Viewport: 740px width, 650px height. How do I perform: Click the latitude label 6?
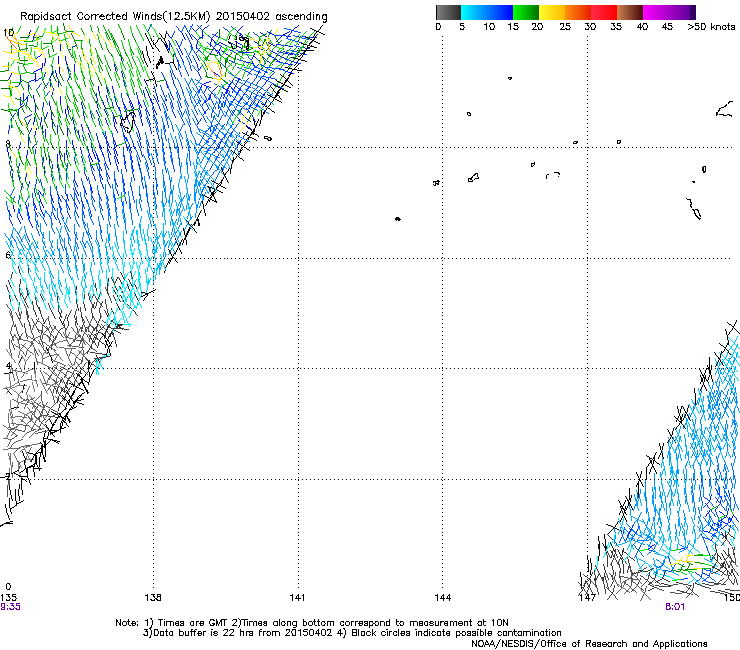coord(8,255)
